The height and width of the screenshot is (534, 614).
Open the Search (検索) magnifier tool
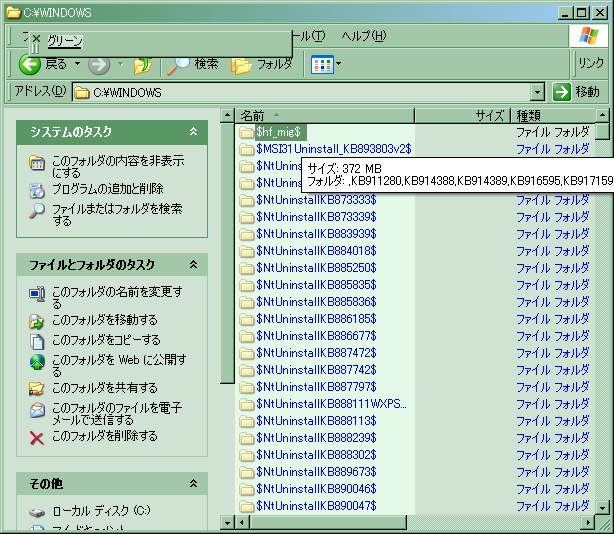pyautogui.click(x=192, y=65)
